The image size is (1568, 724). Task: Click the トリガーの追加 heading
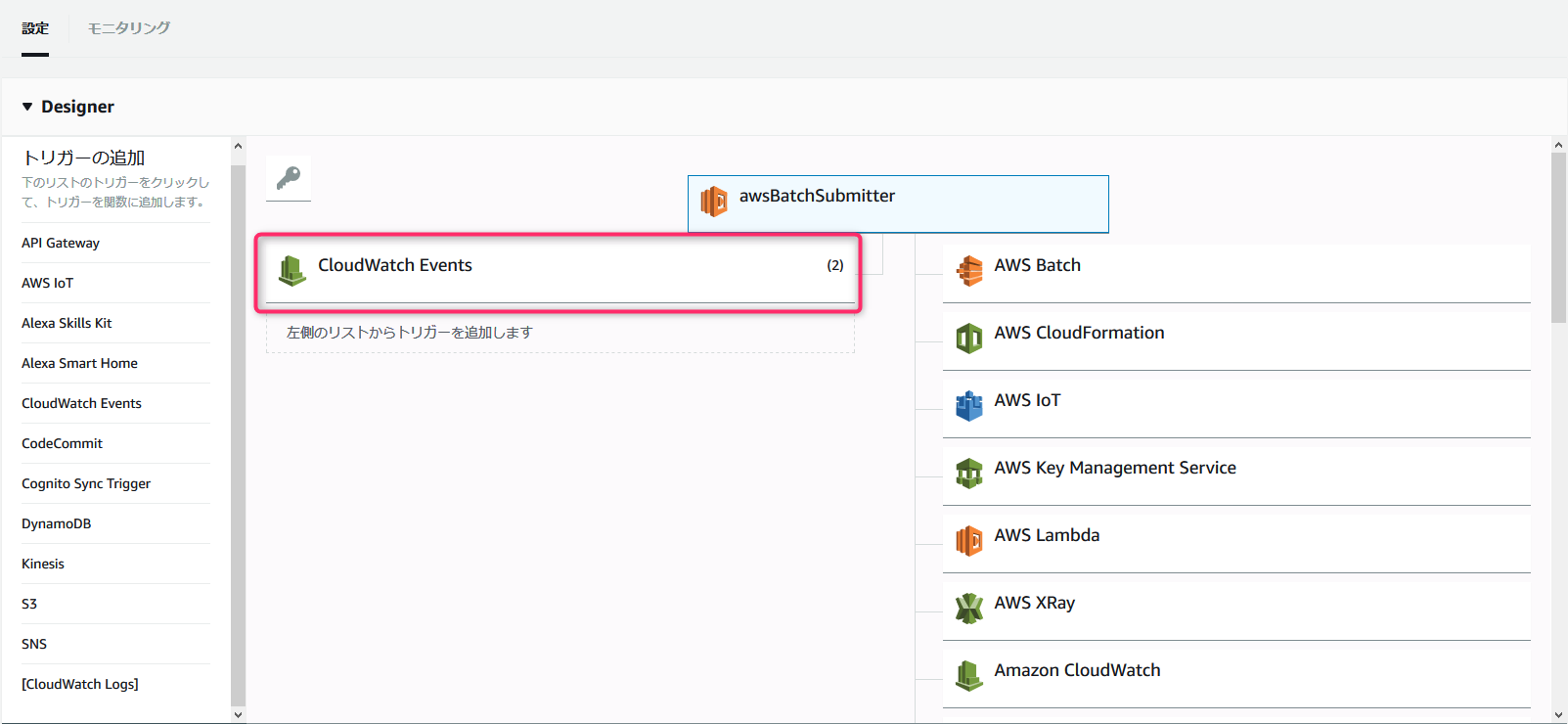pos(84,158)
